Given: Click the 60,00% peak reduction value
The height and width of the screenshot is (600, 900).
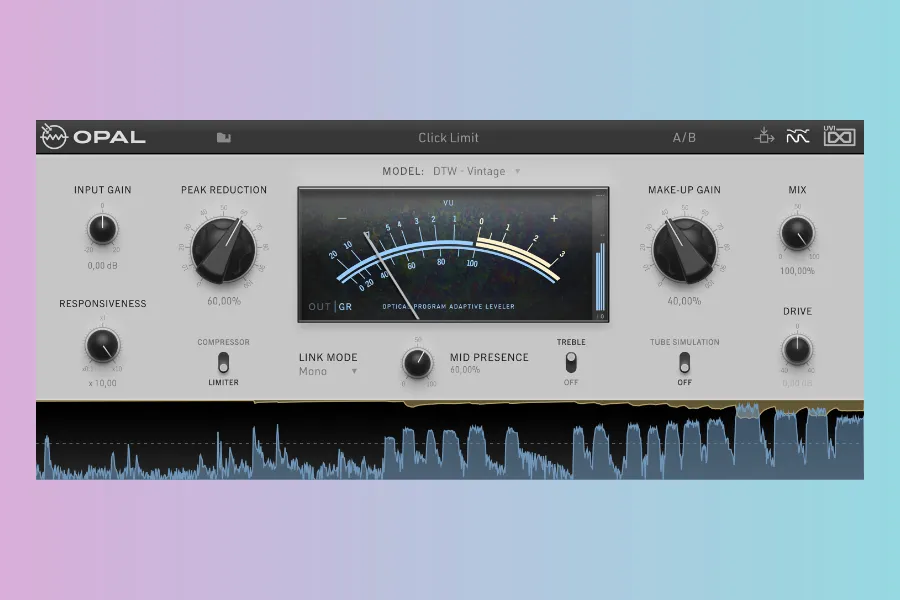Looking at the screenshot, I should coord(224,301).
